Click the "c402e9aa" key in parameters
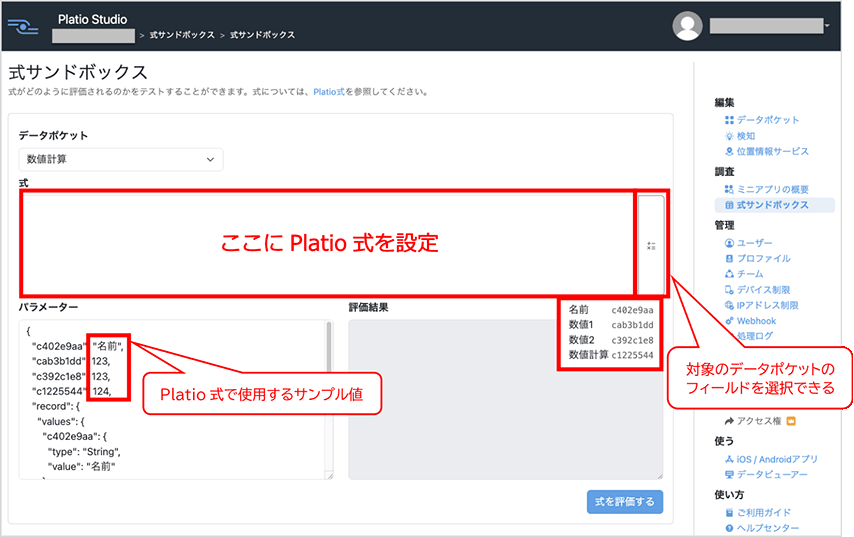The width and height of the screenshot is (854, 537). pos(59,346)
